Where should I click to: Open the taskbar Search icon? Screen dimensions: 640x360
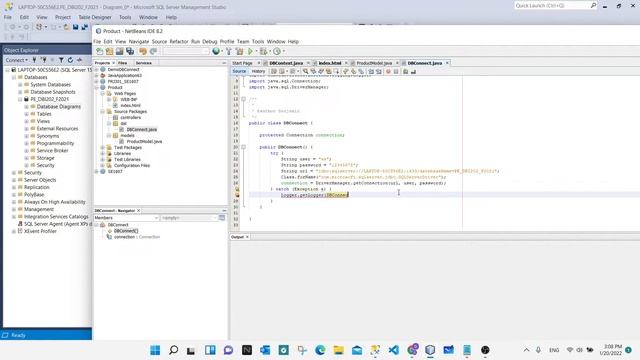[173, 350]
